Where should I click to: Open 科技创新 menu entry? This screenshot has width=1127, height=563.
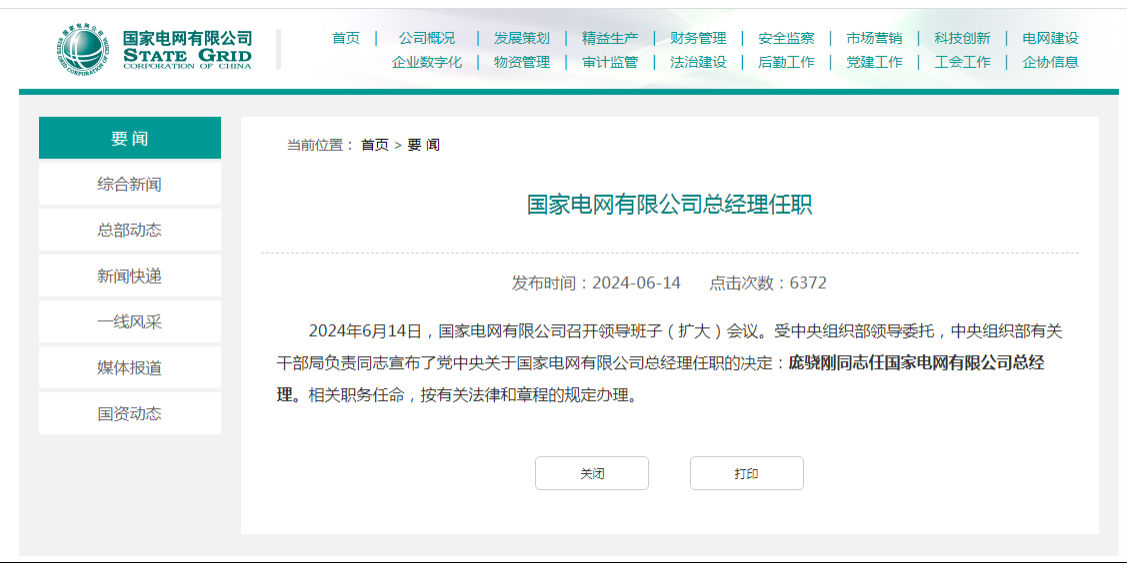(x=962, y=38)
